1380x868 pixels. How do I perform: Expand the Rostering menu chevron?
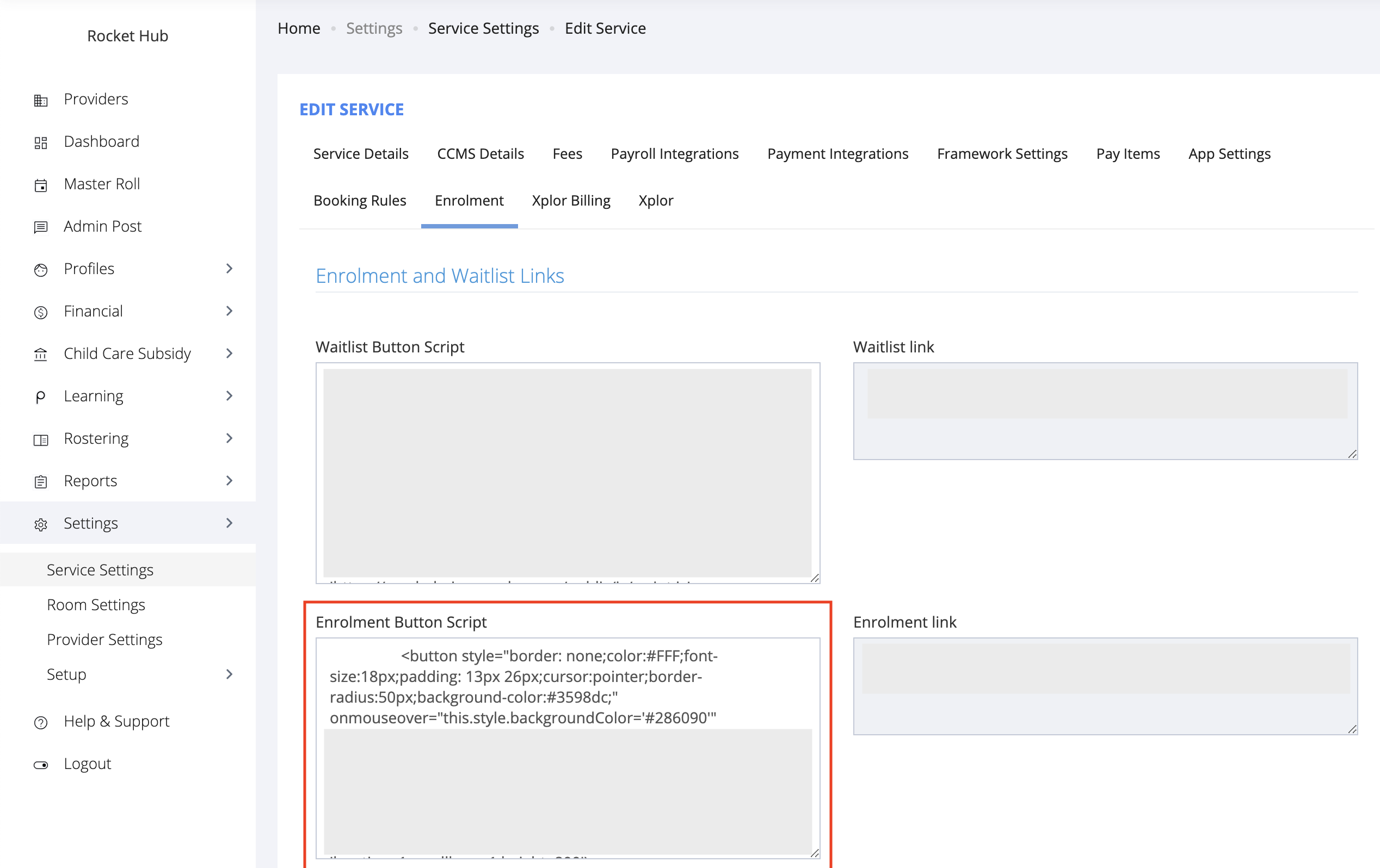(x=229, y=438)
